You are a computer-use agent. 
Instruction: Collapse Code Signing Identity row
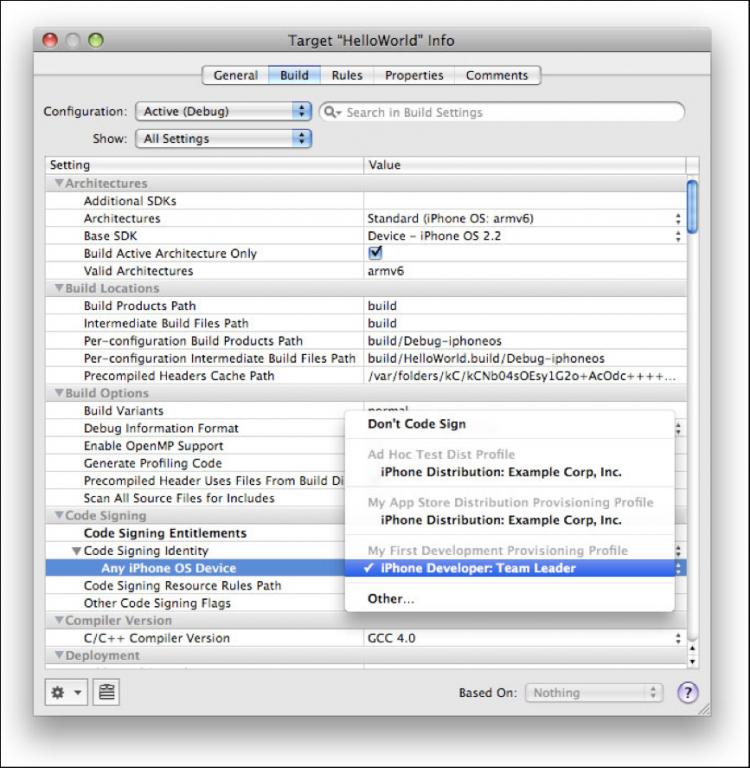(76, 551)
